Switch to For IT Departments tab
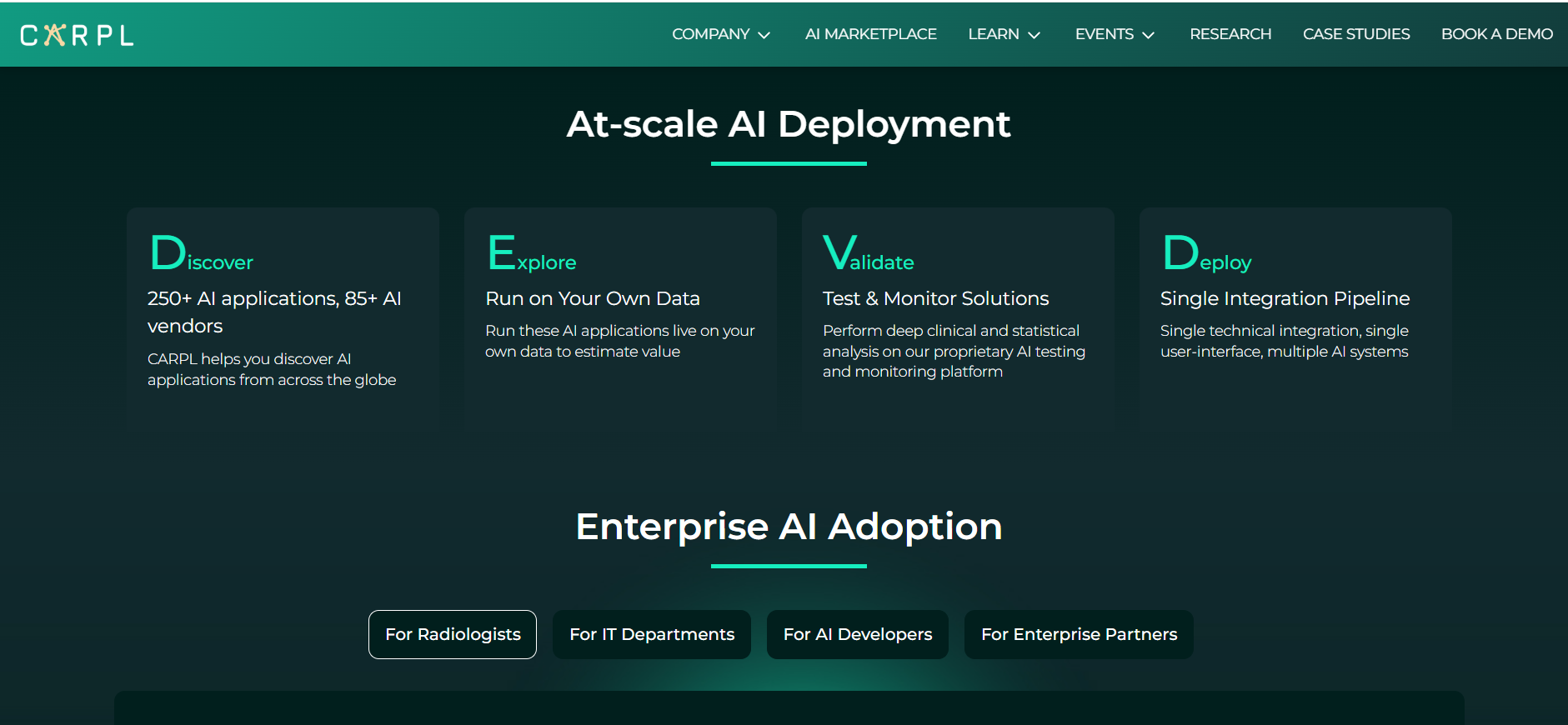The height and width of the screenshot is (725, 1568). coord(652,634)
